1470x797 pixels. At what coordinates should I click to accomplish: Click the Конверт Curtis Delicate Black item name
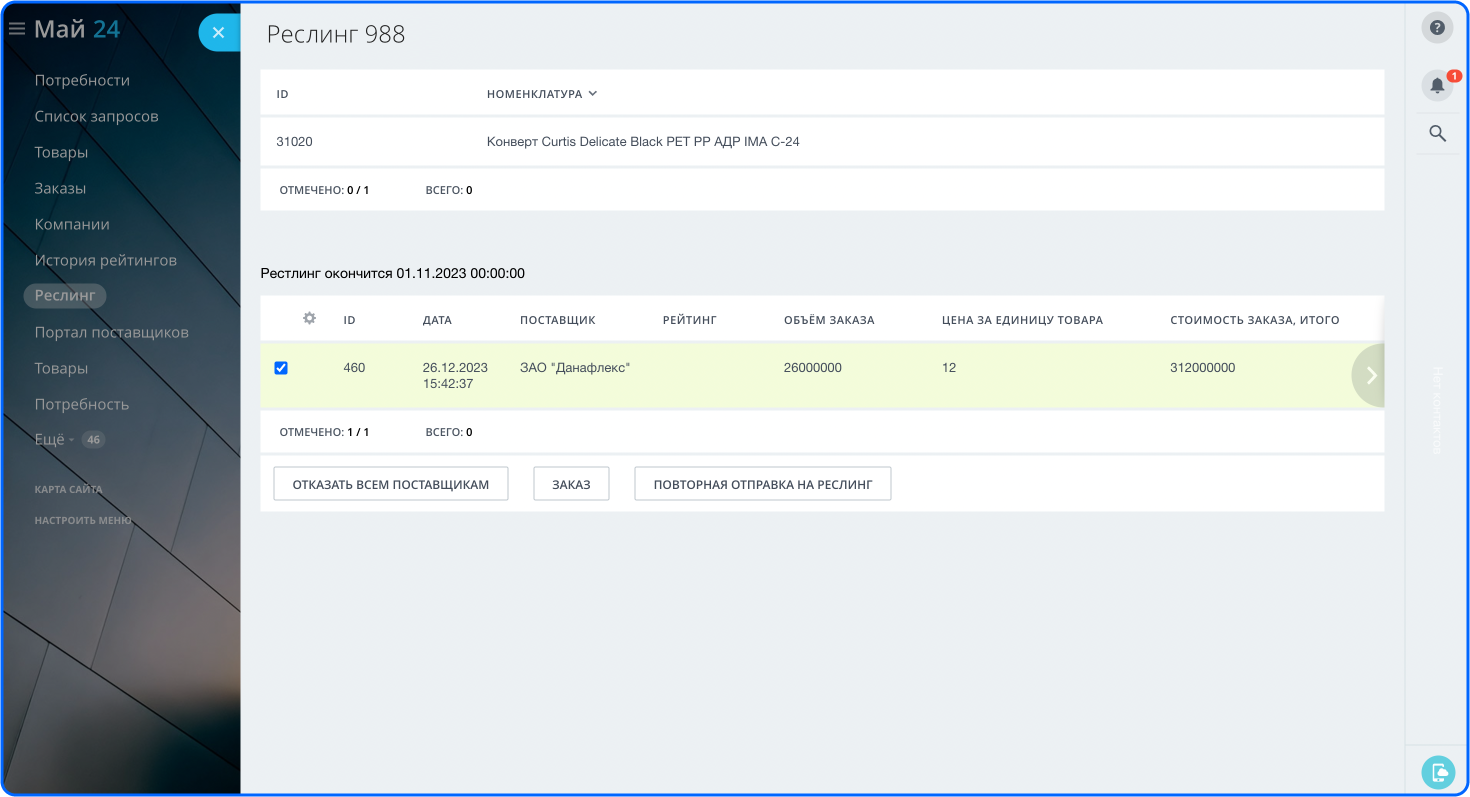(x=643, y=142)
